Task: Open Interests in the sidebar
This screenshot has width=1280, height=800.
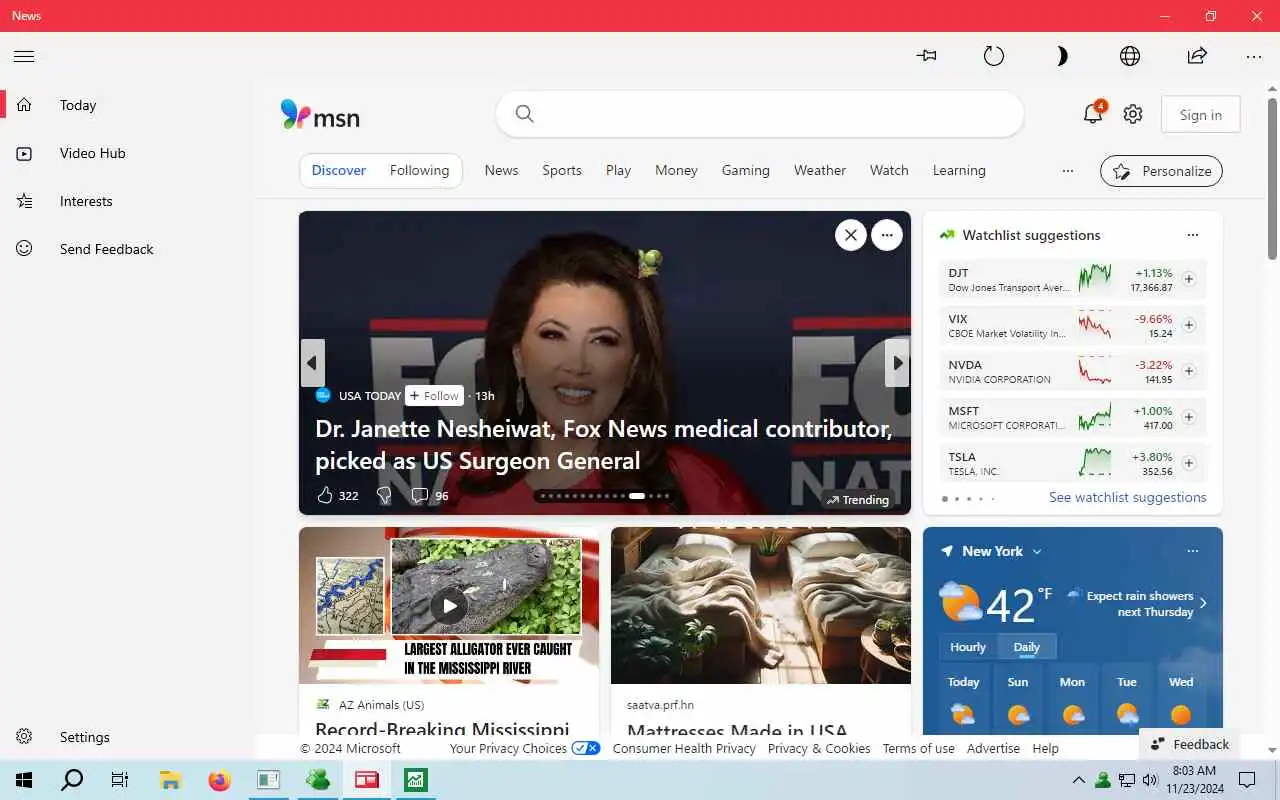Action: point(128,201)
